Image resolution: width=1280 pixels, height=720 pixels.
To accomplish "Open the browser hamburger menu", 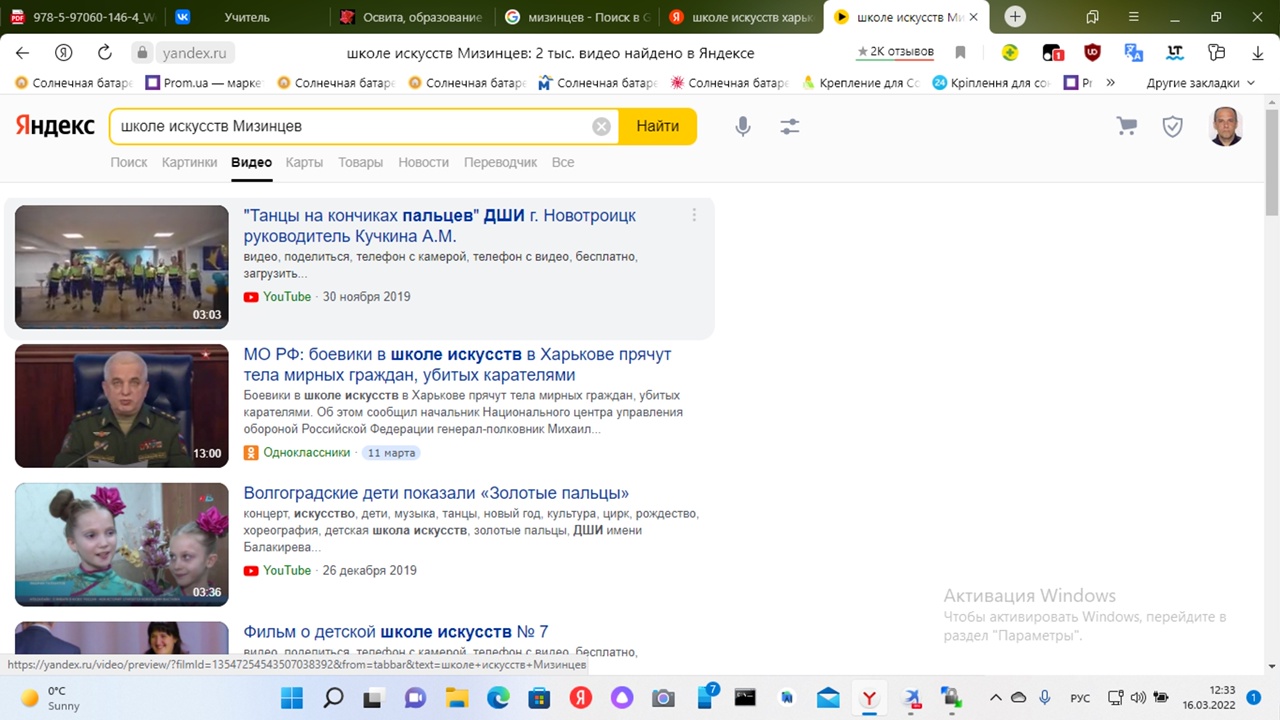I will point(1133,17).
